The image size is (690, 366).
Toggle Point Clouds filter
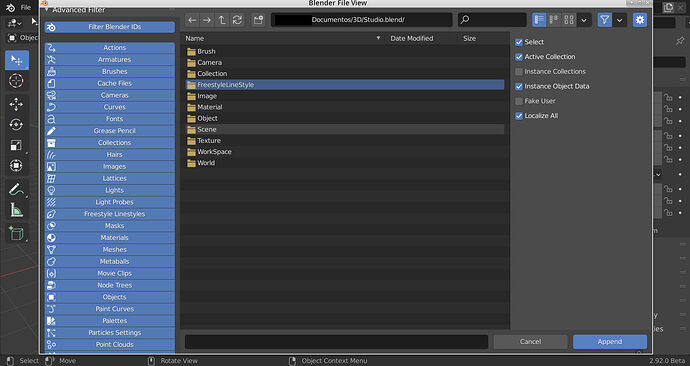point(110,344)
